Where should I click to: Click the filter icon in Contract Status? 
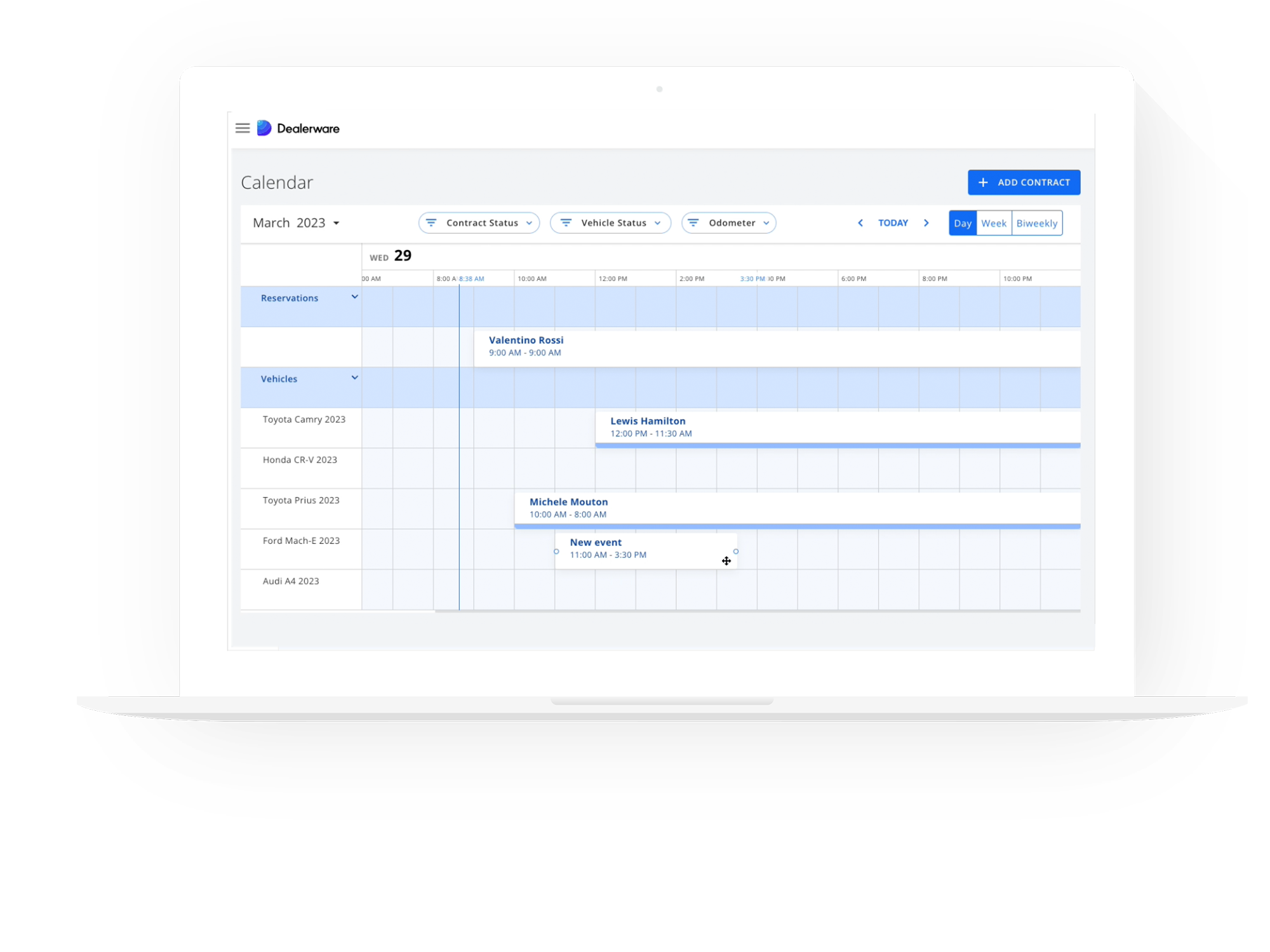click(x=432, y=223)
